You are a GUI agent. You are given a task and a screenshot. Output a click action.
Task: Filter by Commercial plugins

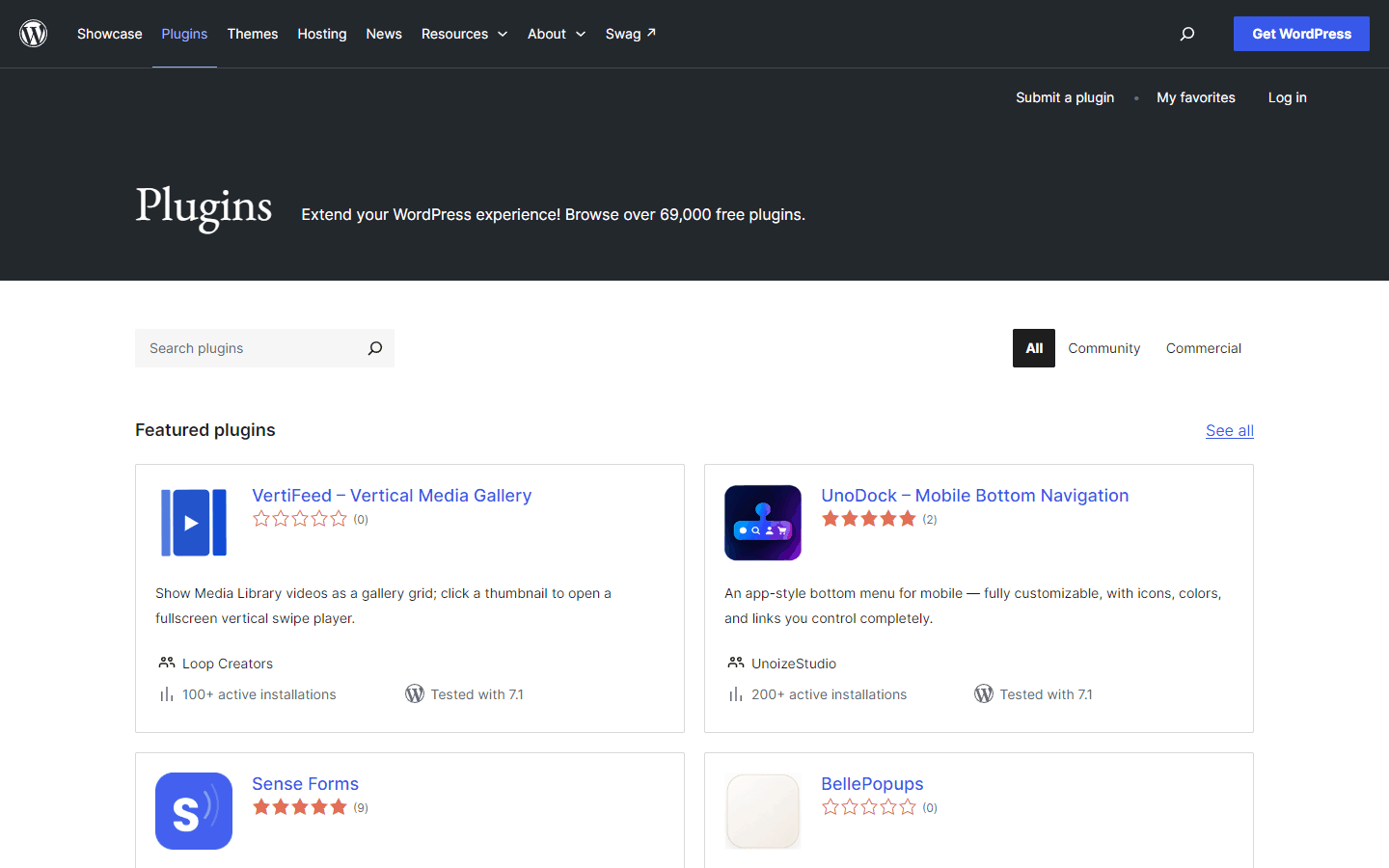[x=1204, y=348]
